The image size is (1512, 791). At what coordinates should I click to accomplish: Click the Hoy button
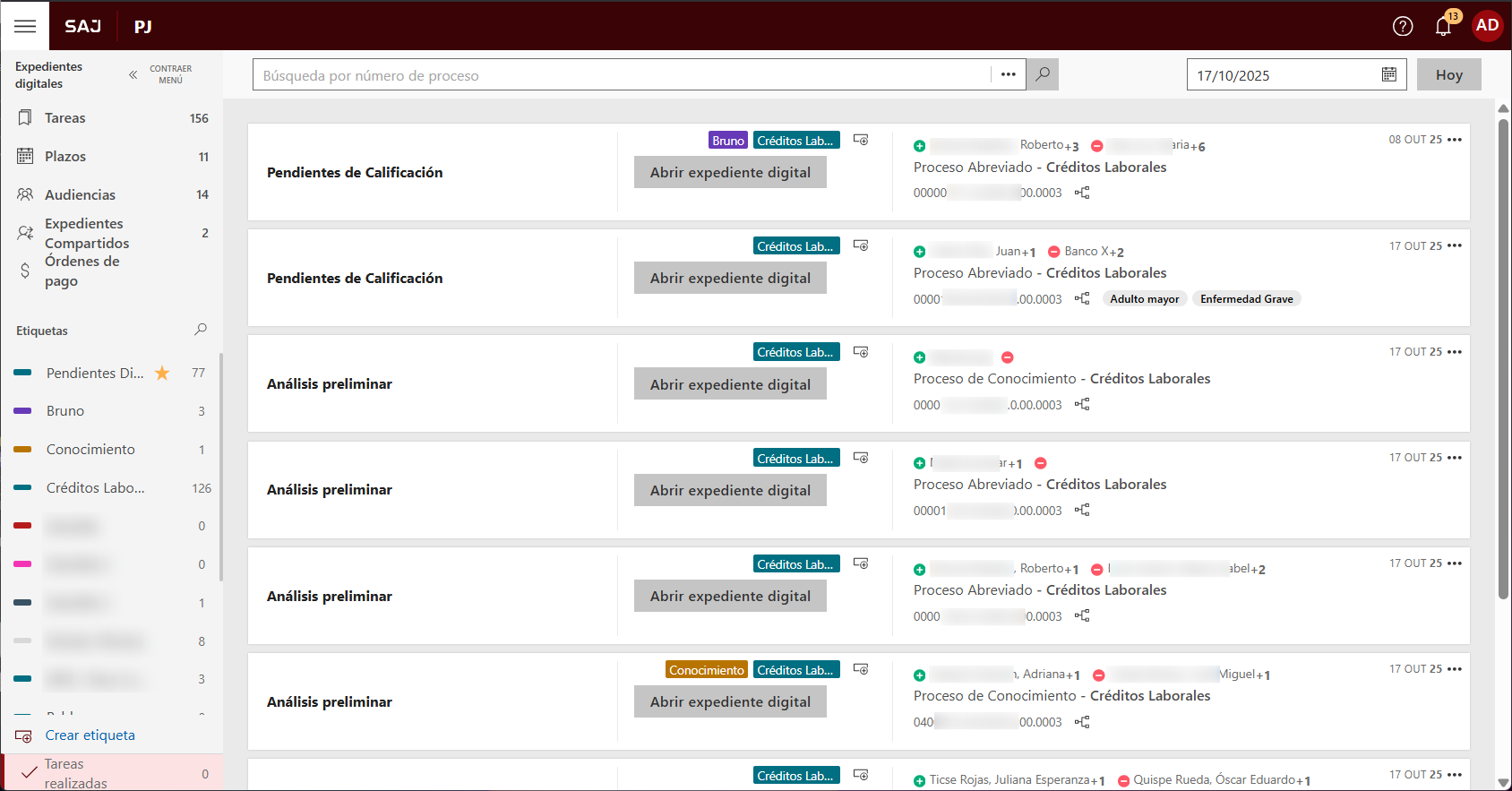(1449, 74)
